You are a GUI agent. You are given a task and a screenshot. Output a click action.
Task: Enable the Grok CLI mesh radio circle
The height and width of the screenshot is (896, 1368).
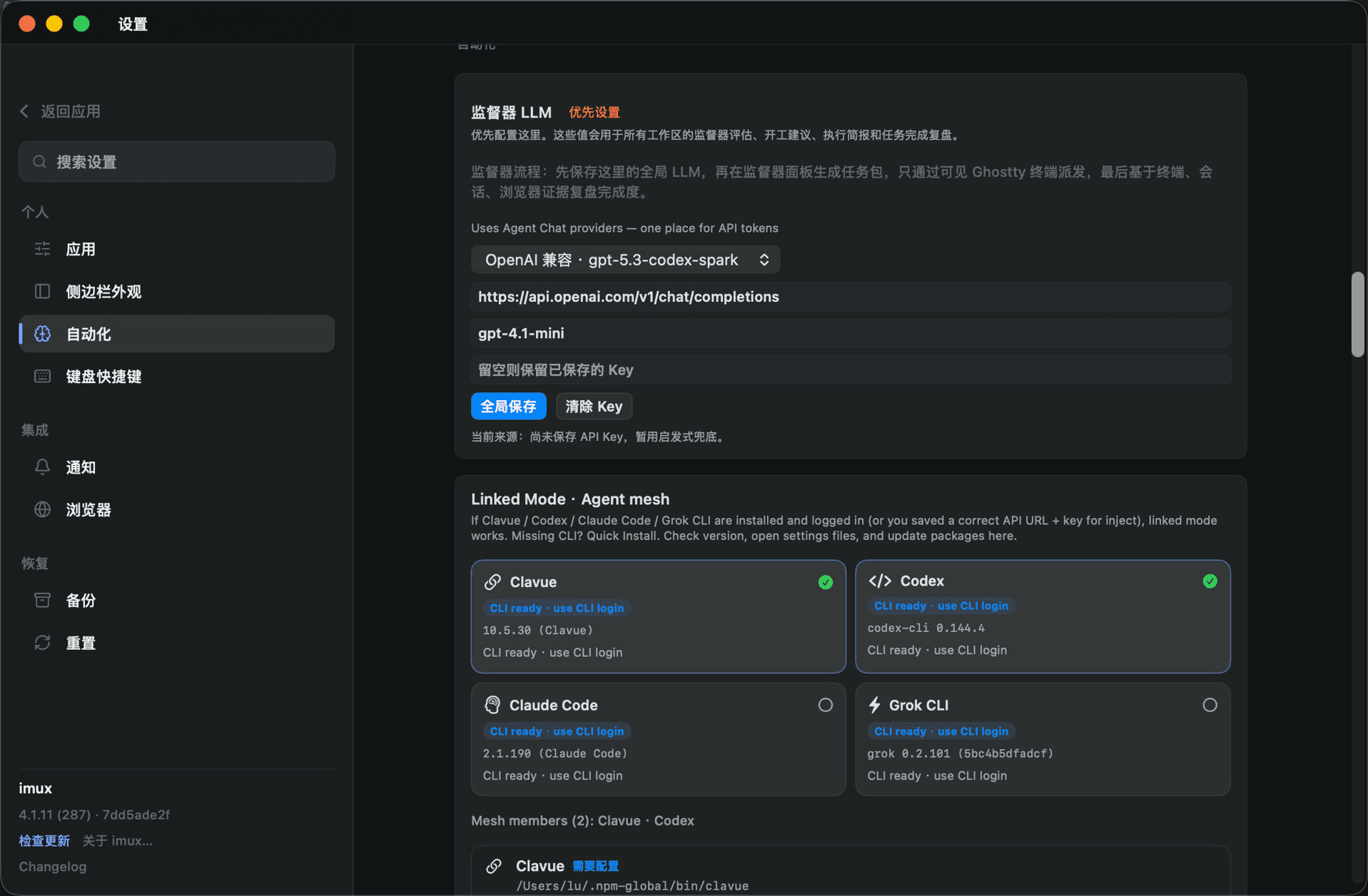point(1210,705)
